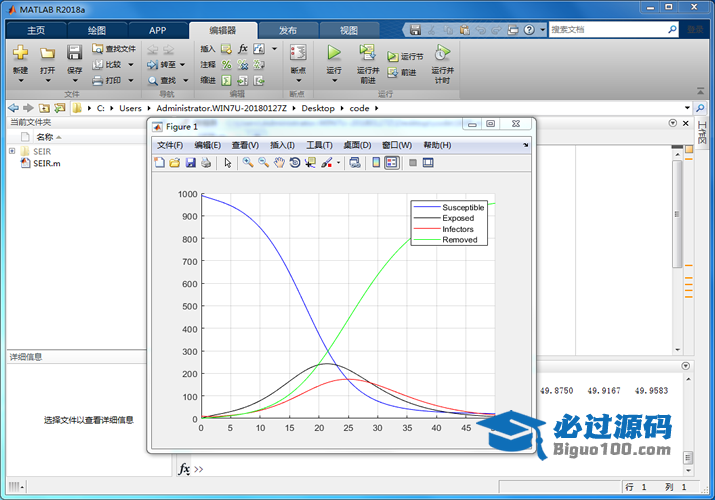715x500 pixels.
Task: Click the Breakpoints icon
Action: pos(298,52)
